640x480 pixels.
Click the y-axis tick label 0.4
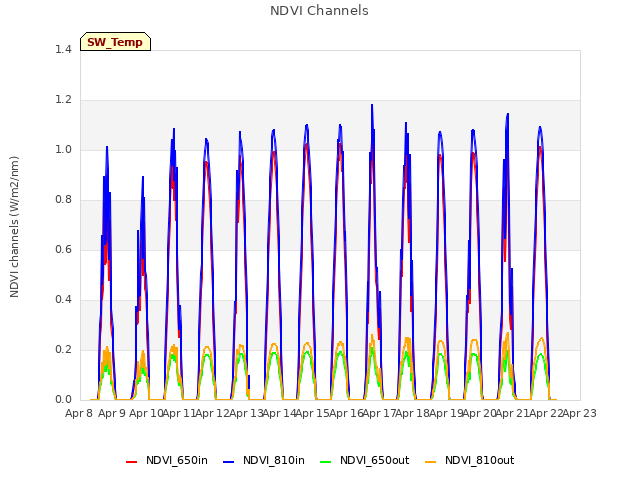click(63, 300)
